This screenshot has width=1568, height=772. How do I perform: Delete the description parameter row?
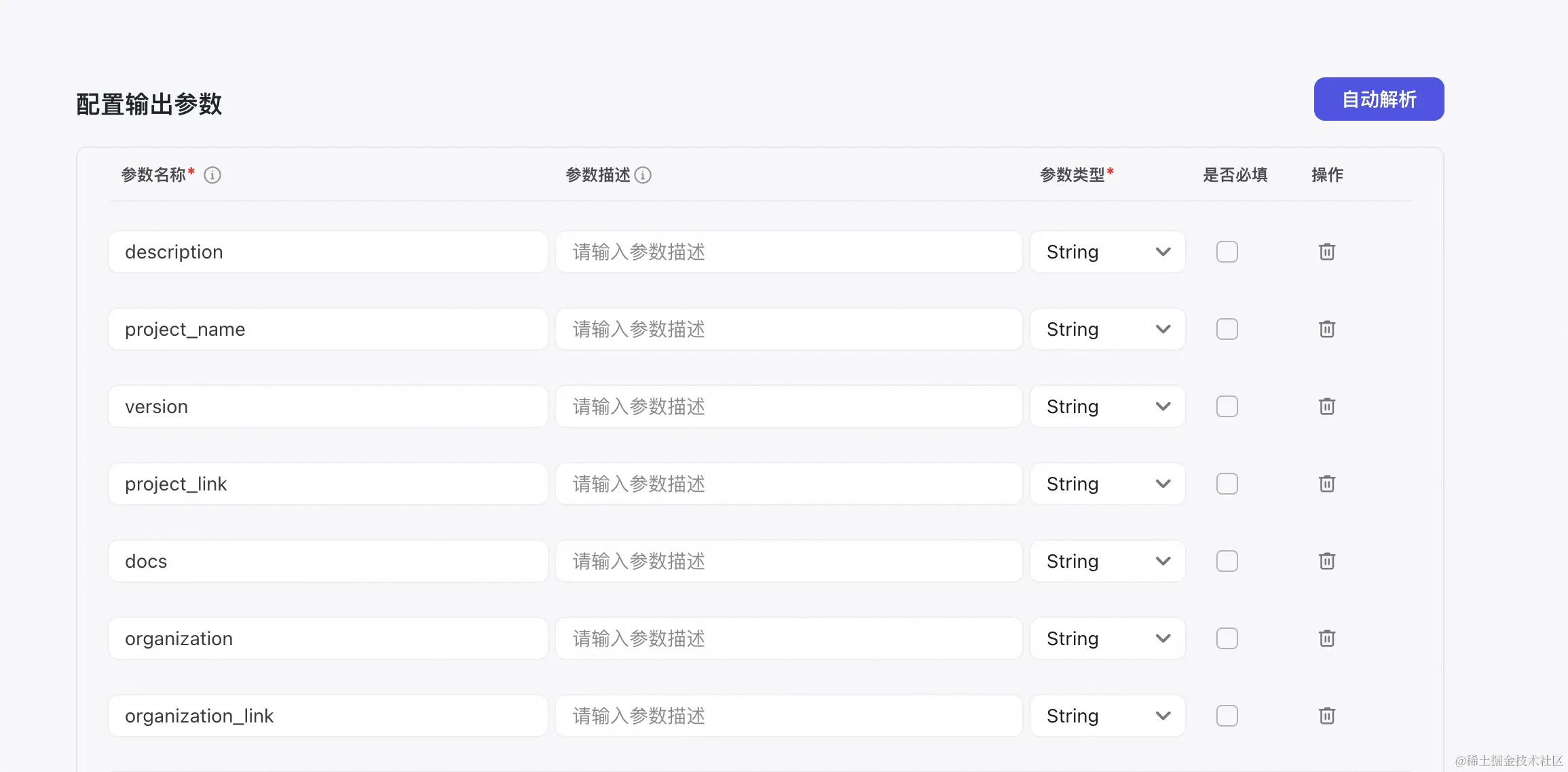(x=1327, y=252)
